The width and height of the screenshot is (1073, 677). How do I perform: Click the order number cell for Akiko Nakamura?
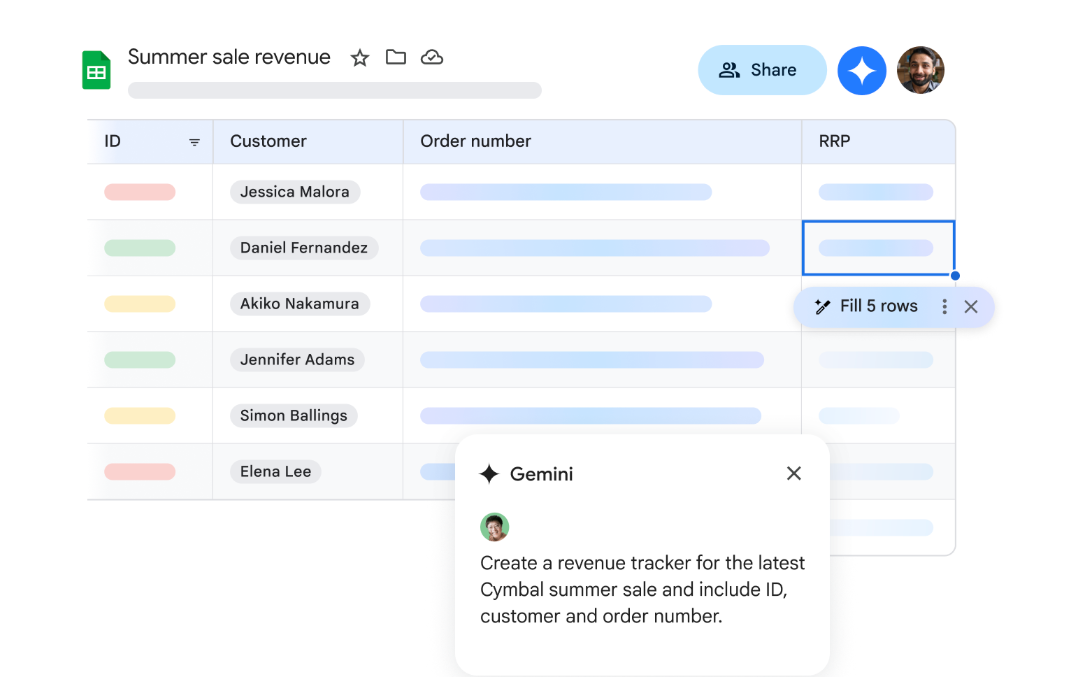602,303
